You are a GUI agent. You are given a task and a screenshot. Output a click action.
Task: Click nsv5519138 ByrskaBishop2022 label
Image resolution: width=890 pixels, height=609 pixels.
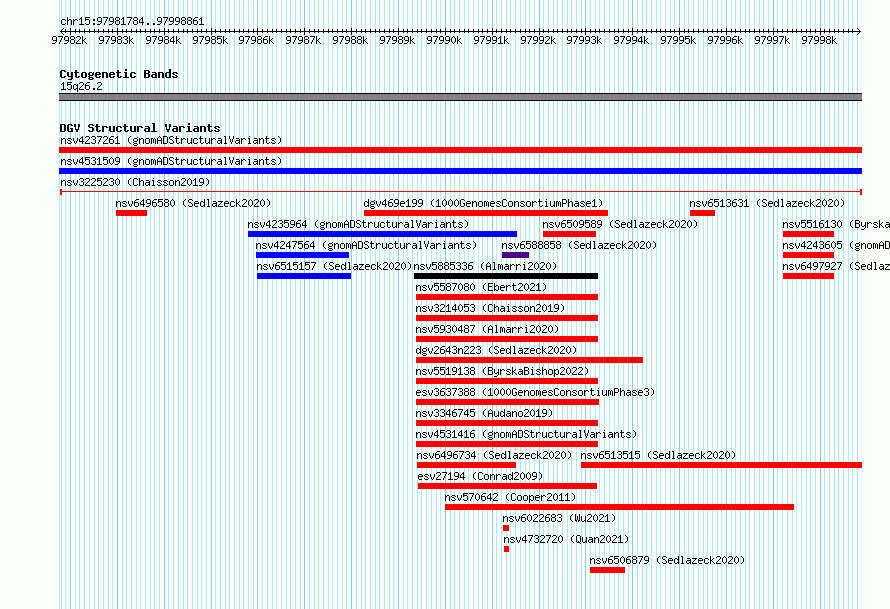(x=502, y=371)
